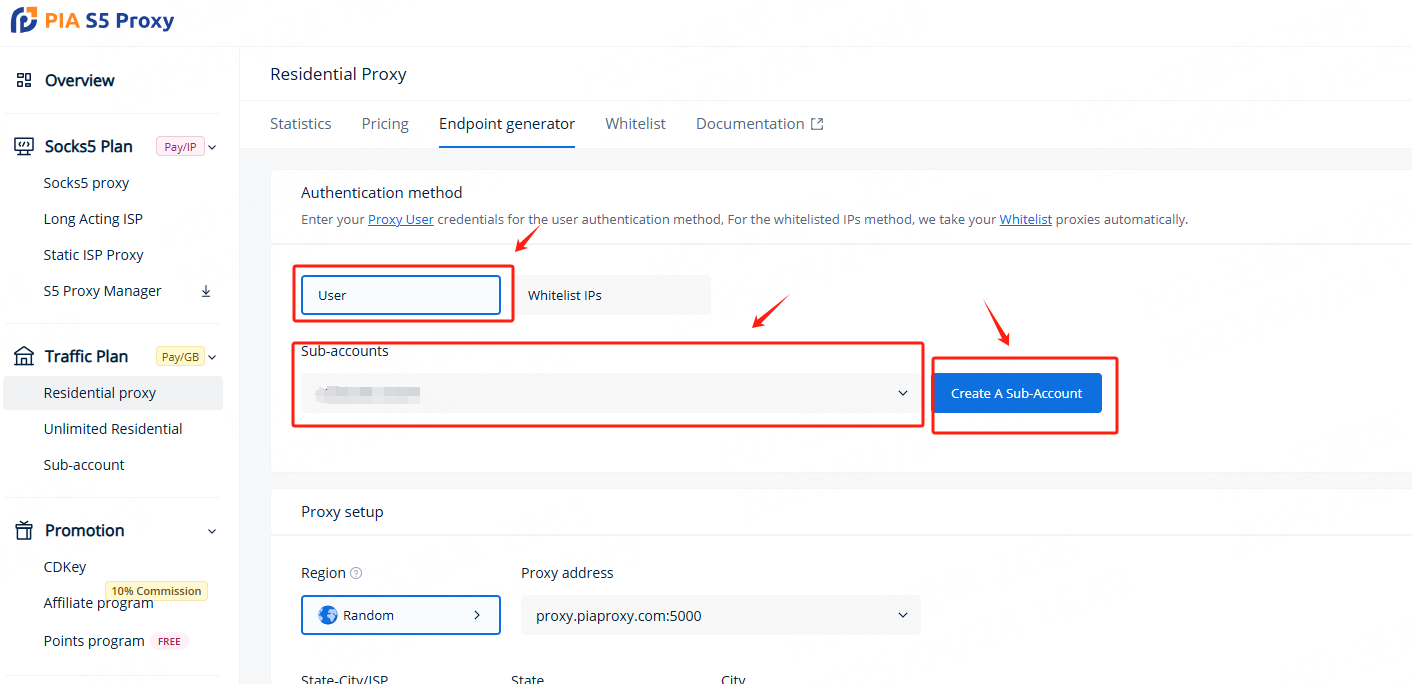The height and width of the screenshot is (684, 1412).
Task: Click the S5 Proxy Manager download icon
Action: [x=206, y=291]
